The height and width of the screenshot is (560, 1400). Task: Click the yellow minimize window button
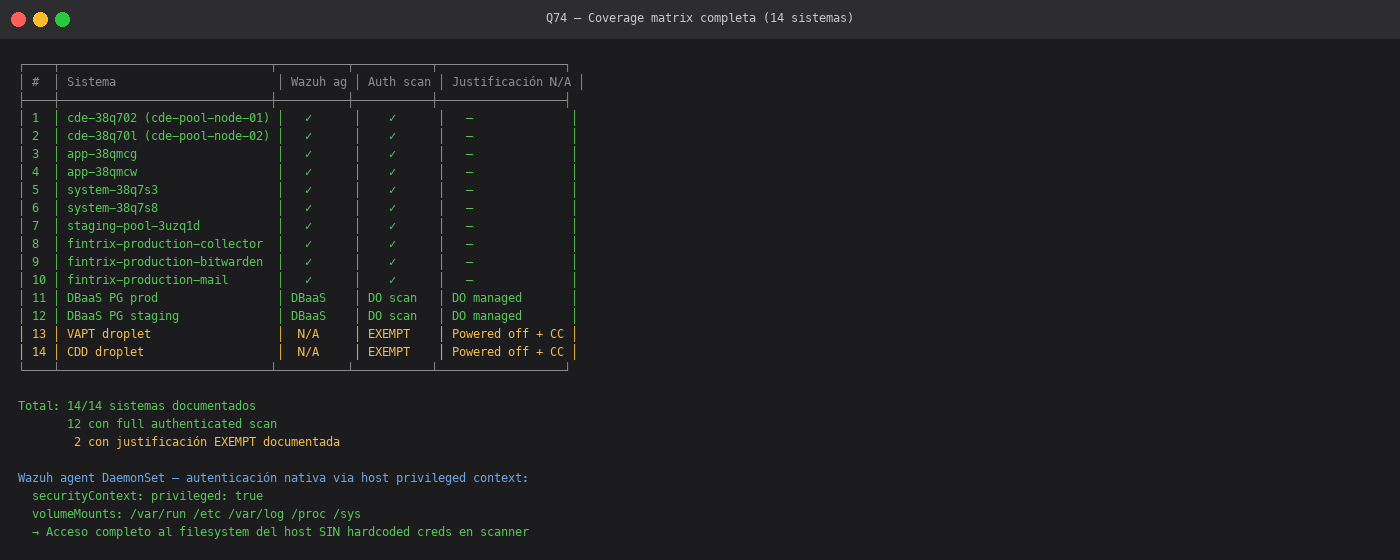click(40, 19)
